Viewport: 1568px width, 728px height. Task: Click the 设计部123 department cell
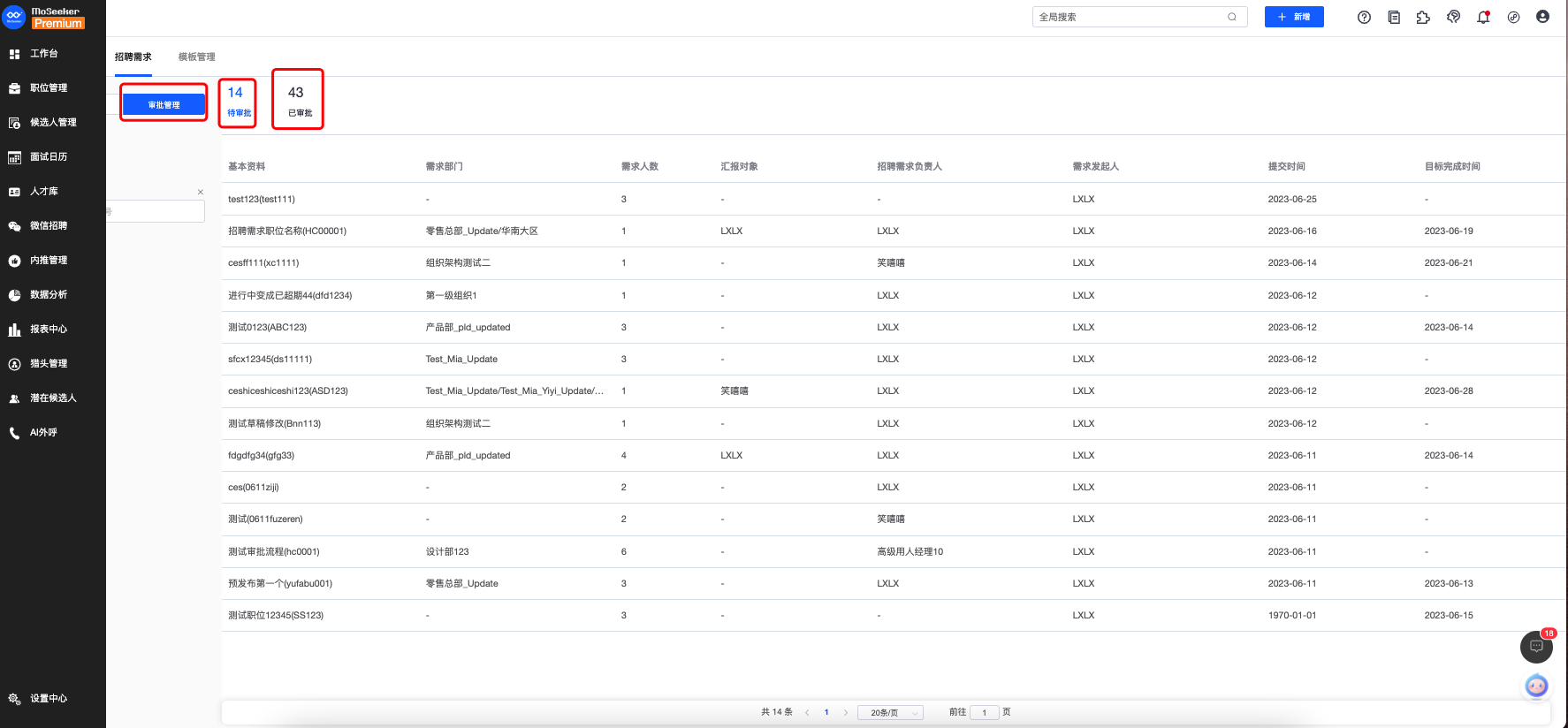tap(447, 552)
